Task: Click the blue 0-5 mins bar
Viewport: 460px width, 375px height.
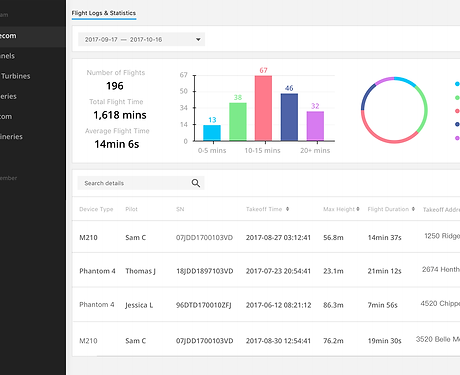Action: coord(212,133)
